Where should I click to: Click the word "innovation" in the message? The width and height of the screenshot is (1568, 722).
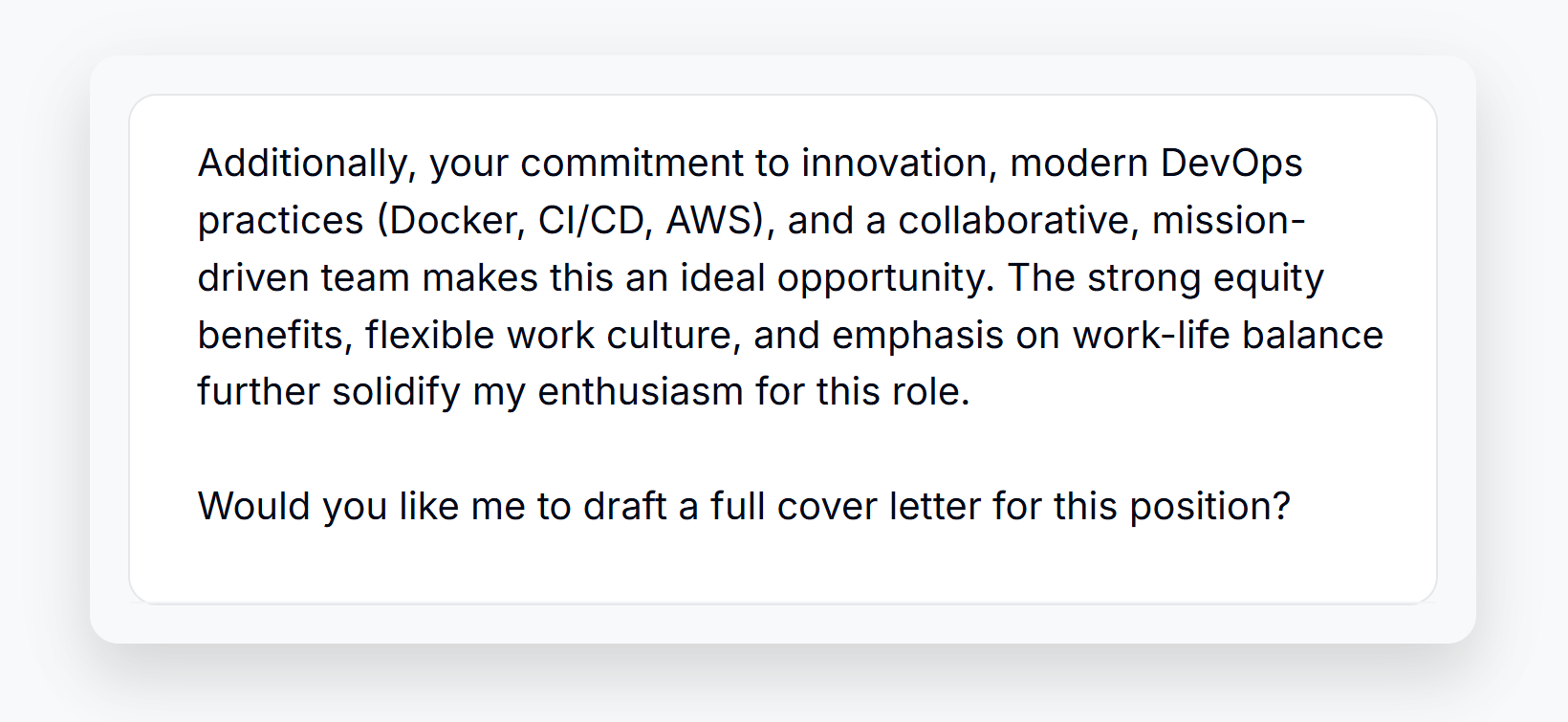894,164
